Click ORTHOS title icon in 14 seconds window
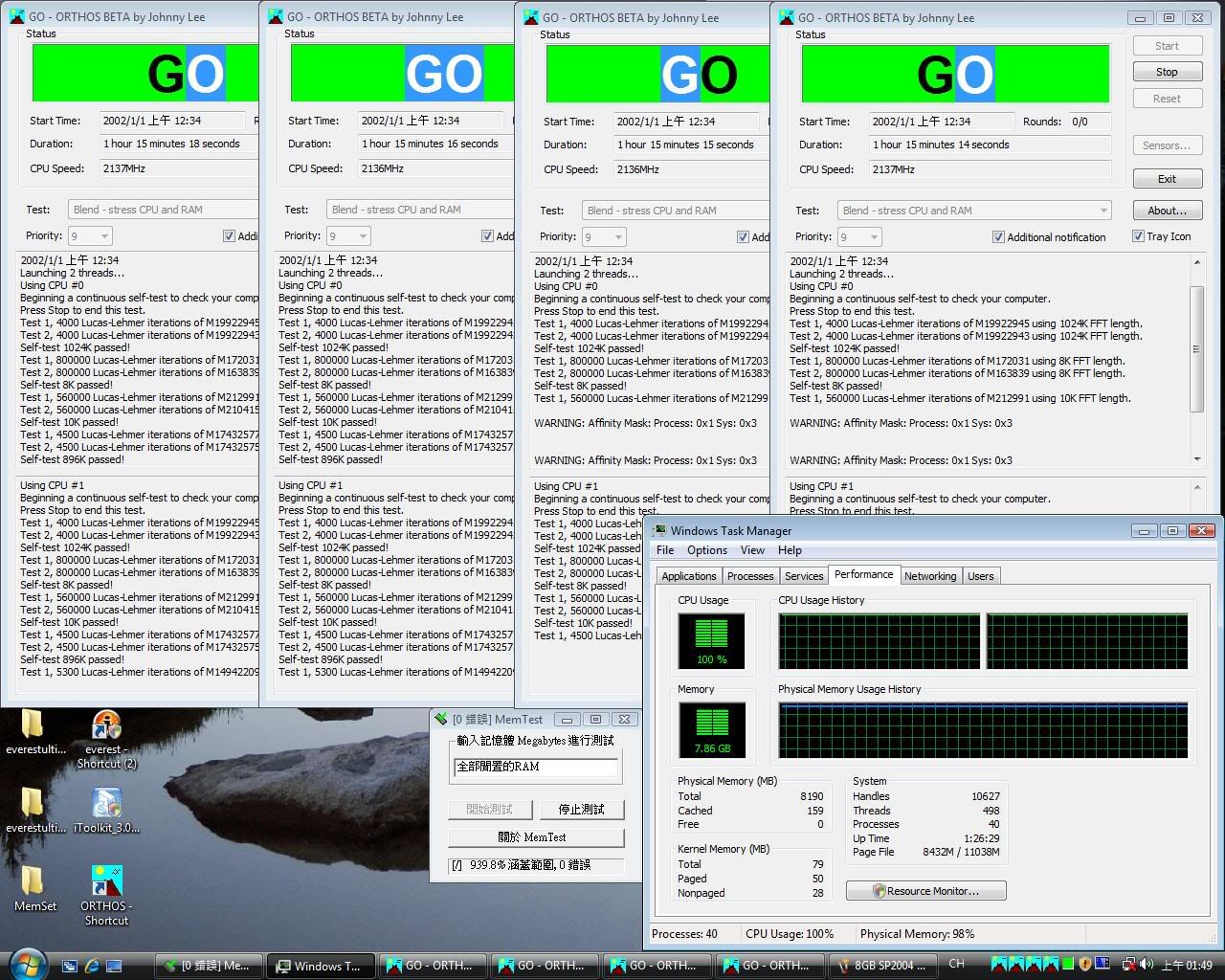The width and height of the screenshot is (1225, 980). click(x=786, y=17)
